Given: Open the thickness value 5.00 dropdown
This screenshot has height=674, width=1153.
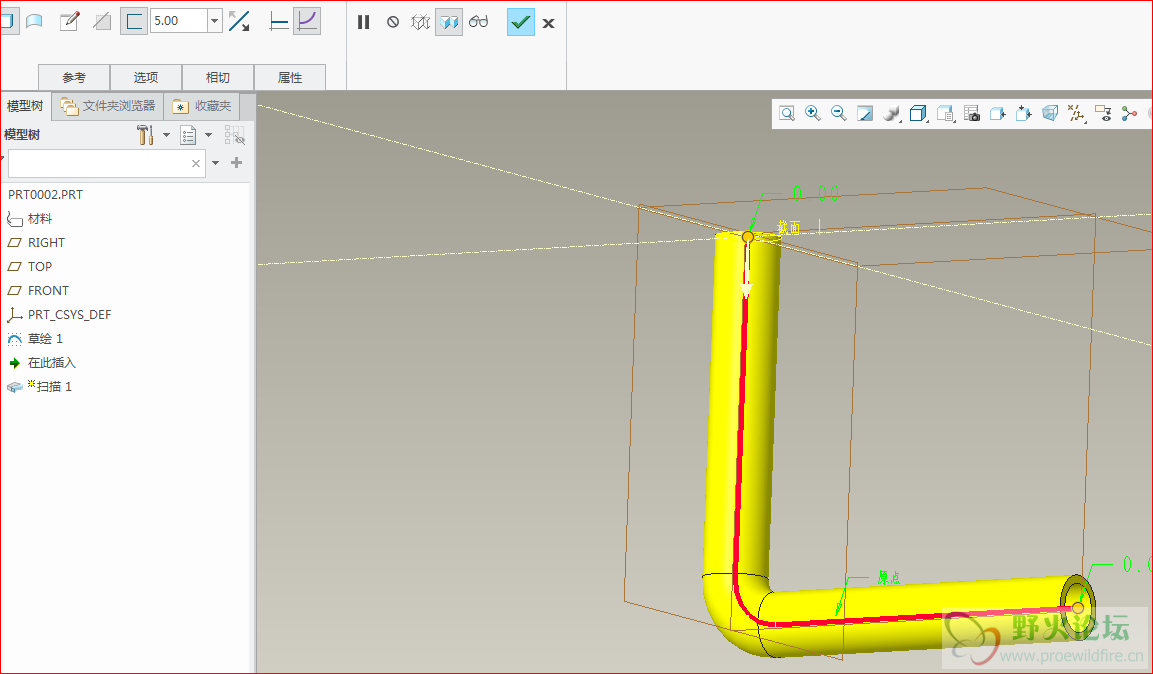Looking at the screenshot, I should point(214,21).
